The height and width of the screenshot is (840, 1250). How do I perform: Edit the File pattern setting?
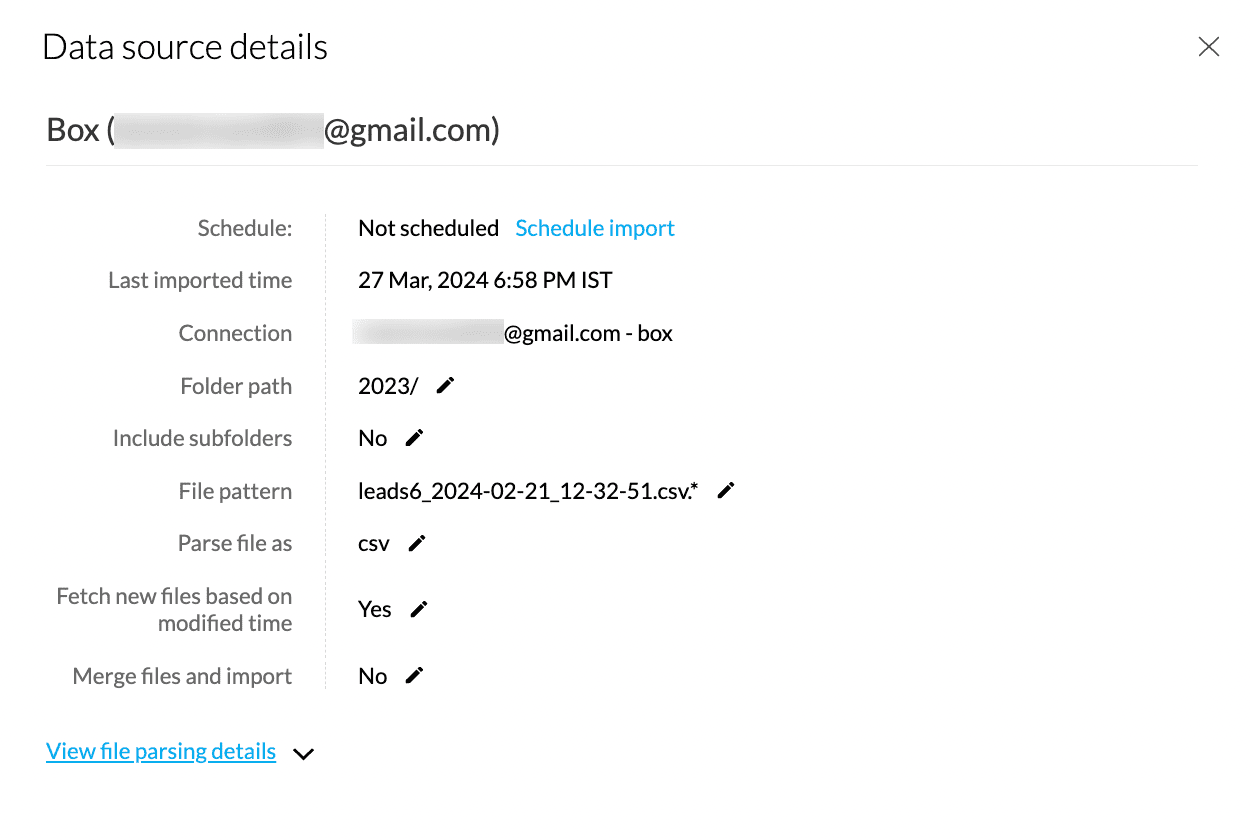(726, 490)
